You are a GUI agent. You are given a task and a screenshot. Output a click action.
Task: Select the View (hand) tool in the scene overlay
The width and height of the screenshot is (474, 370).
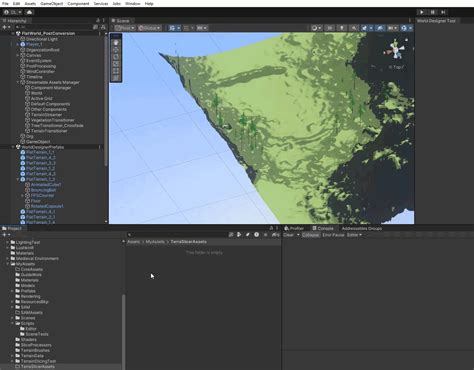pos(116,43)
